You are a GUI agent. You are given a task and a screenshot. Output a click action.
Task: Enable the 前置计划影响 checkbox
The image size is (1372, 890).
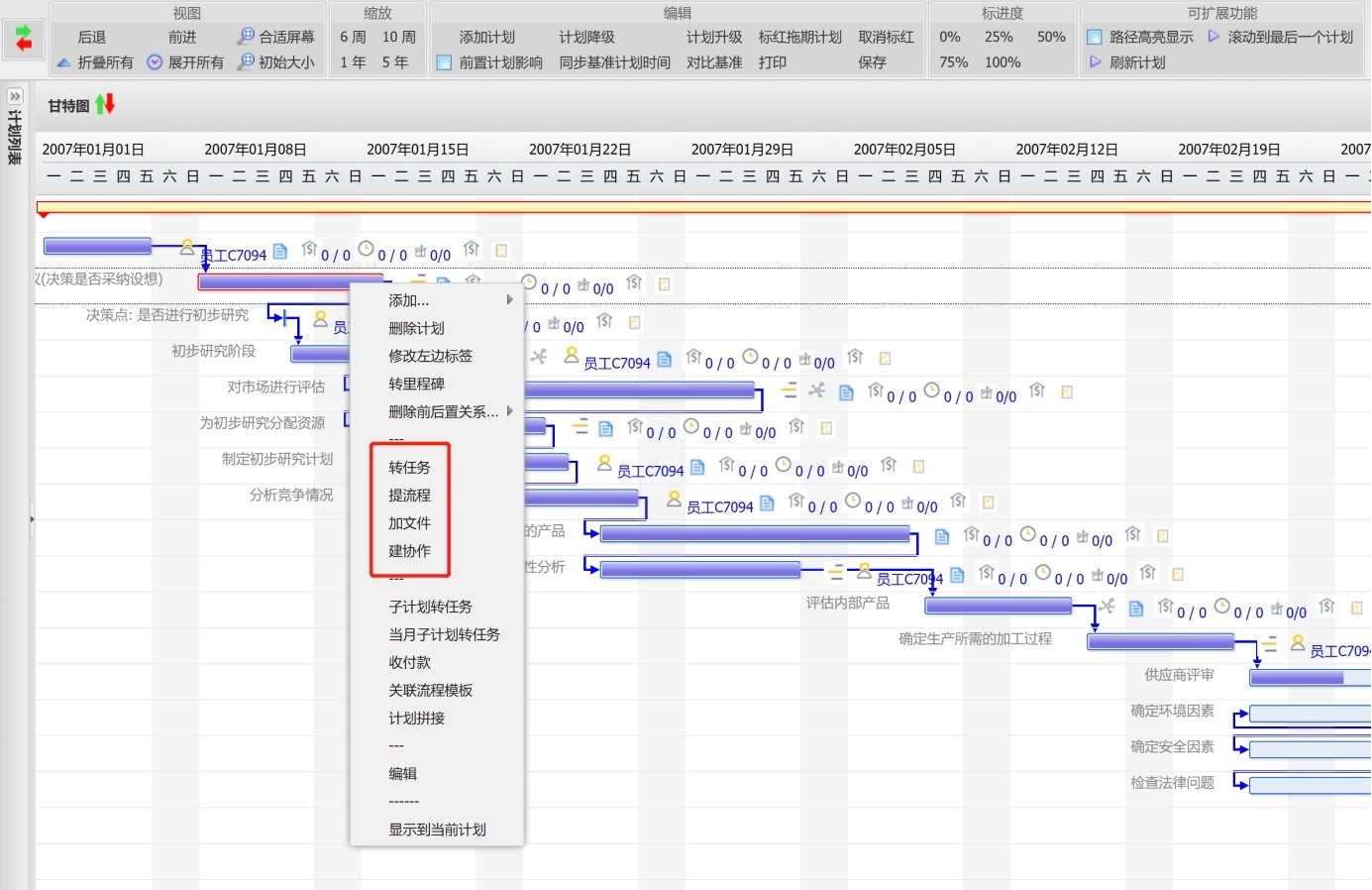point(444,62)
